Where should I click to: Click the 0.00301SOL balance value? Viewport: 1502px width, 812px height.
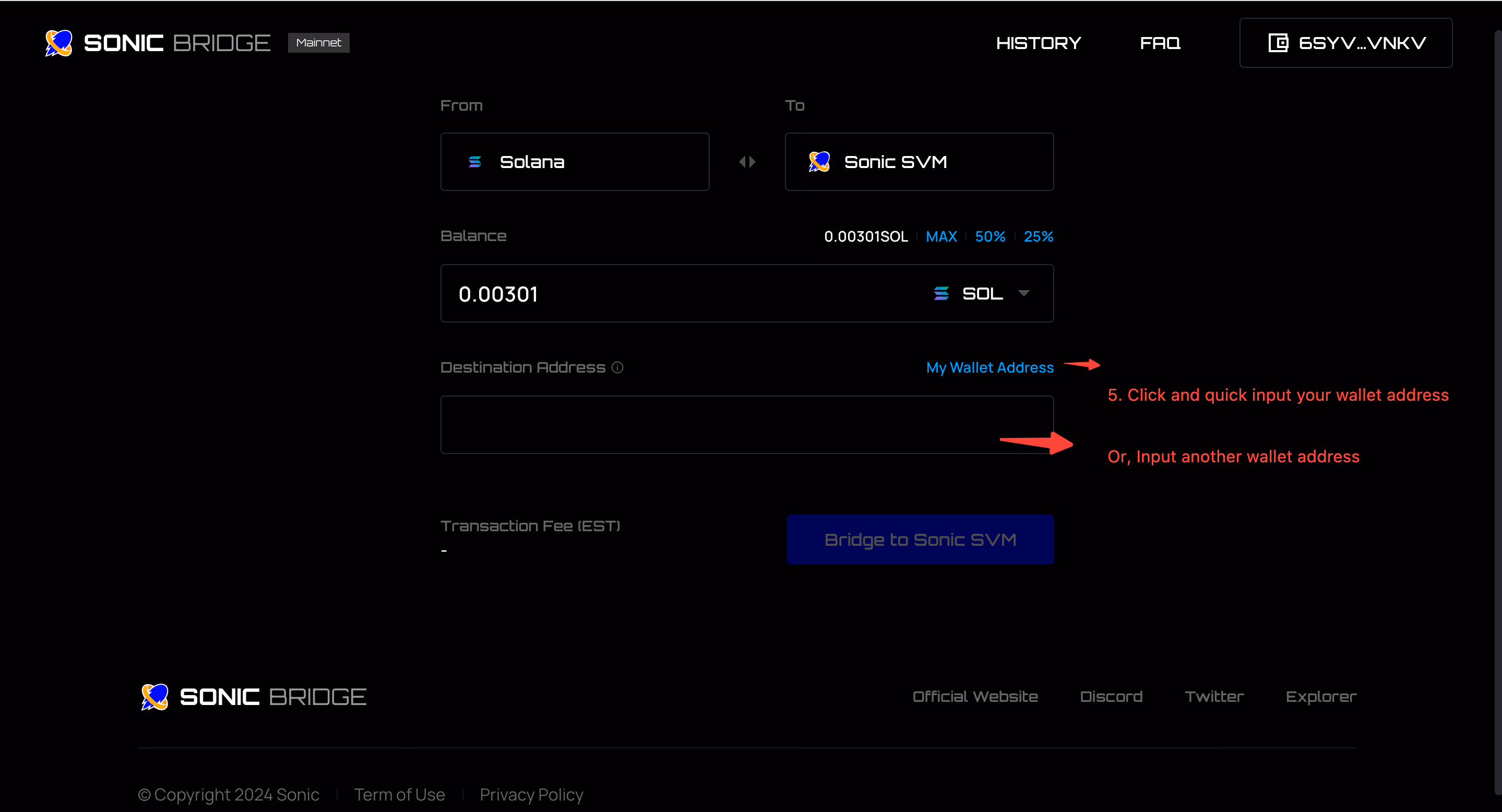click(866, 236)
